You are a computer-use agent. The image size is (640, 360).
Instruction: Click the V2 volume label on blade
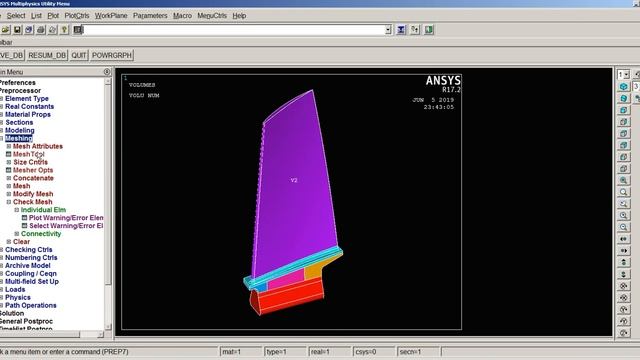(294, 180)
